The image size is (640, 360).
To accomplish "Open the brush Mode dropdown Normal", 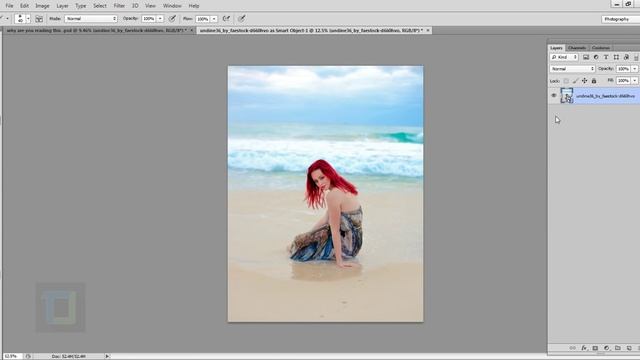I will tap(91, 19).
